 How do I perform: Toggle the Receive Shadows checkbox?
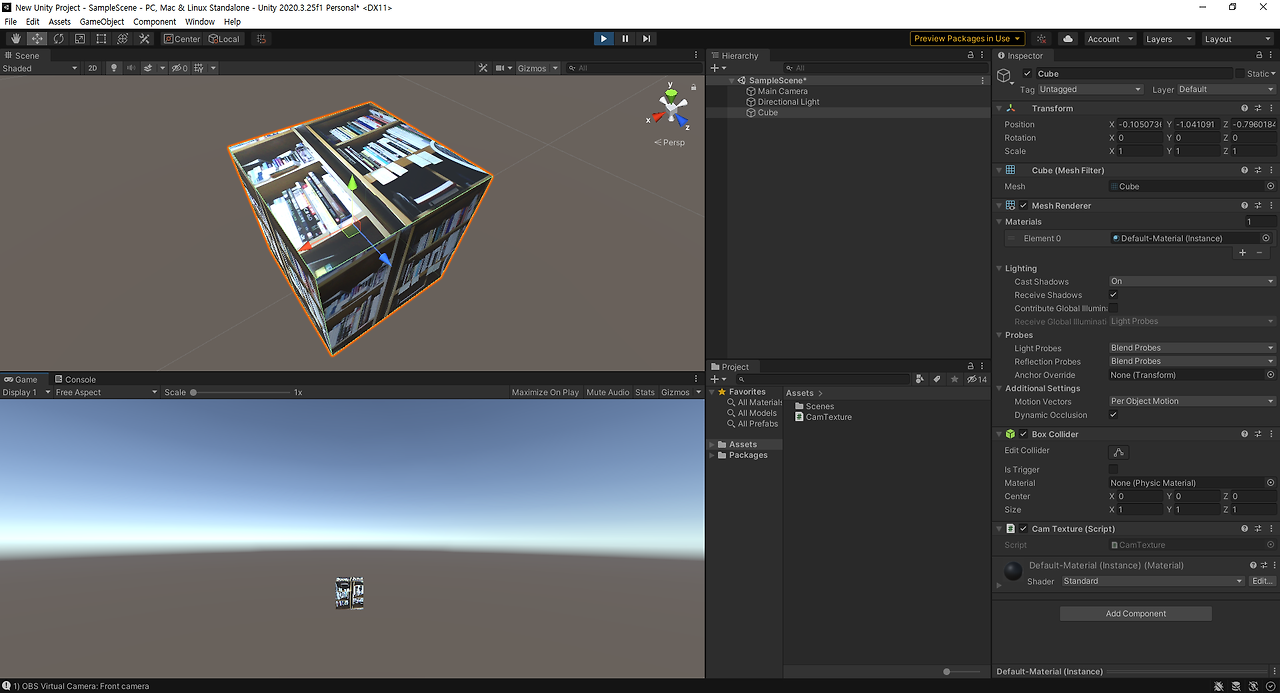tap(1112, 294)
